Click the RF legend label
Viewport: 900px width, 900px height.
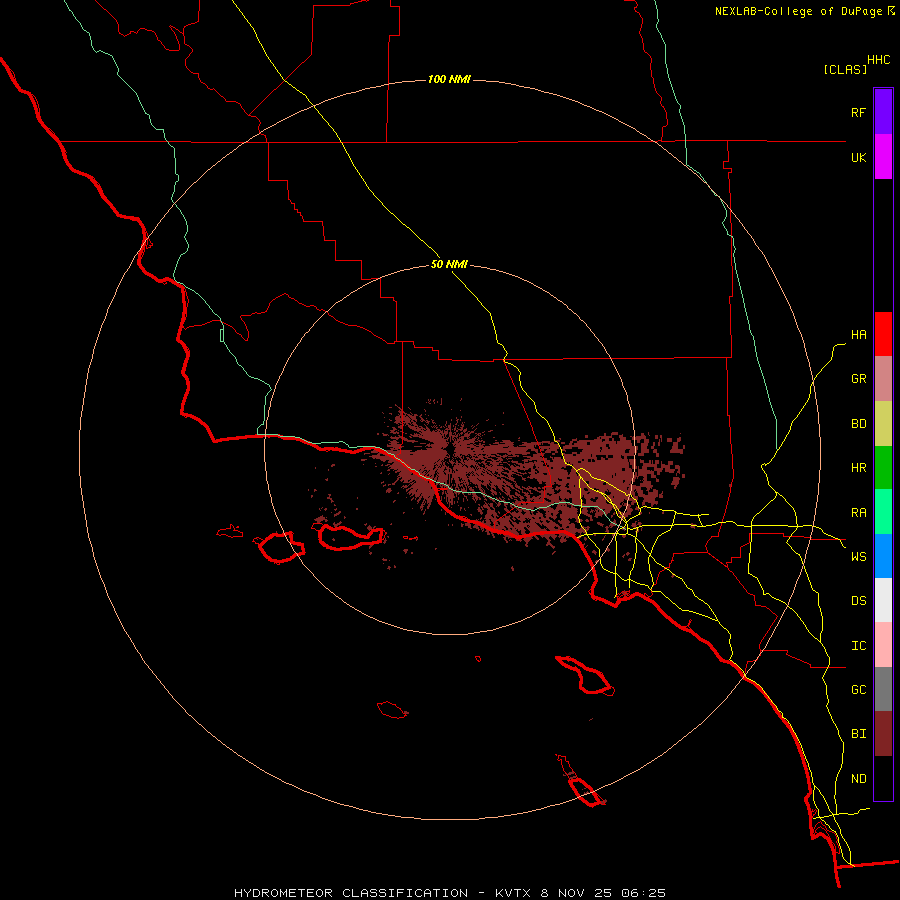pos(858,112)
